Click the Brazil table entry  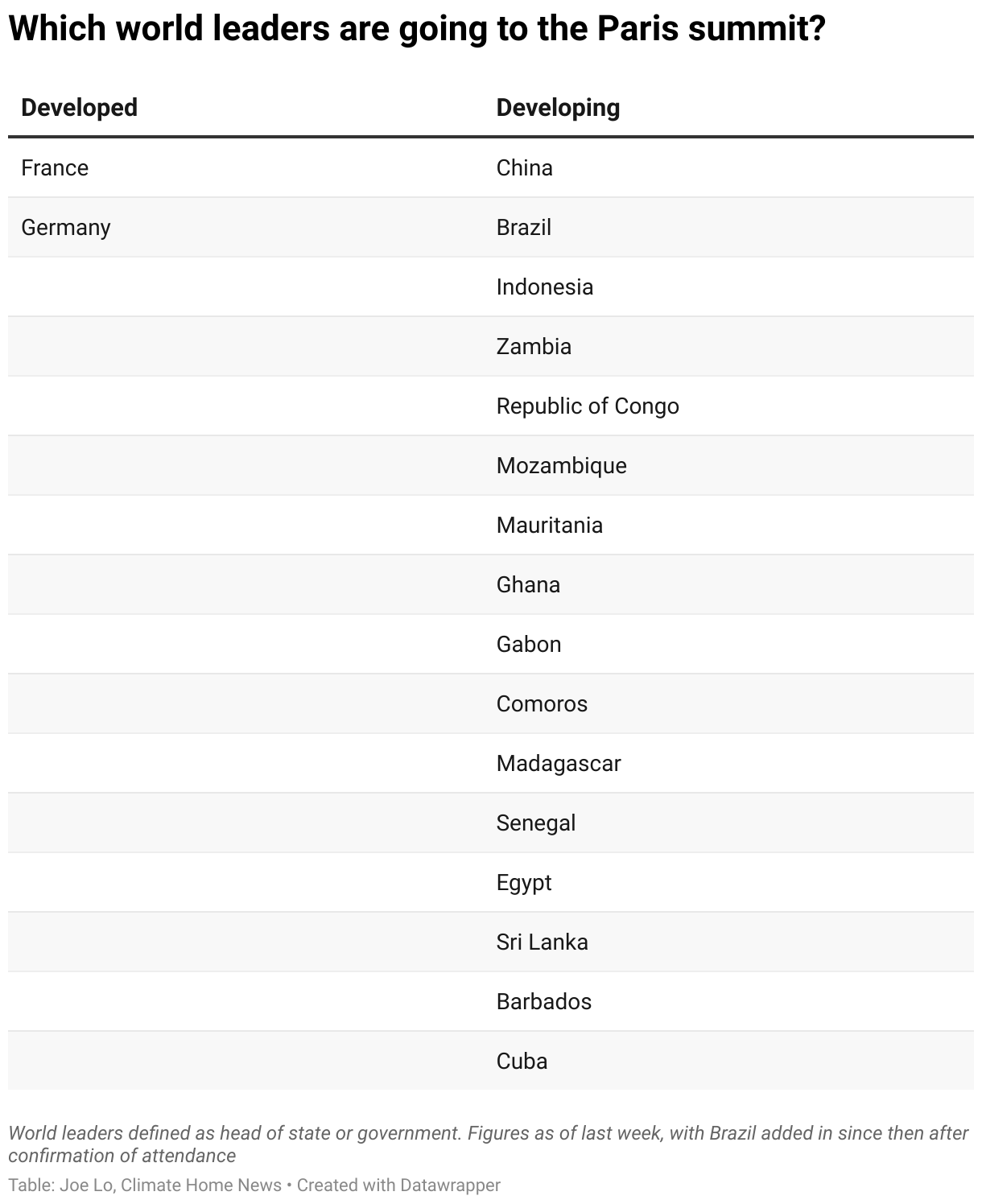pyautogui.click(x=523, y=227)
